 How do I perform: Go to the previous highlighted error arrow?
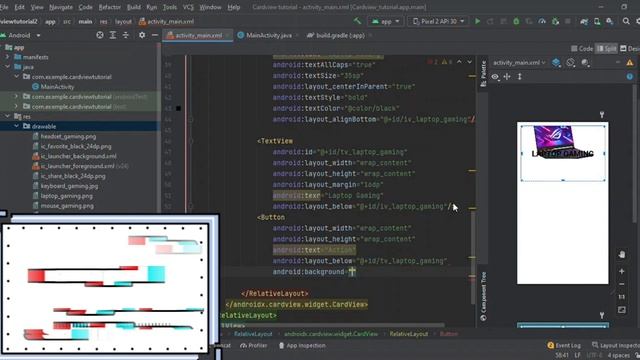coord(459,62)
